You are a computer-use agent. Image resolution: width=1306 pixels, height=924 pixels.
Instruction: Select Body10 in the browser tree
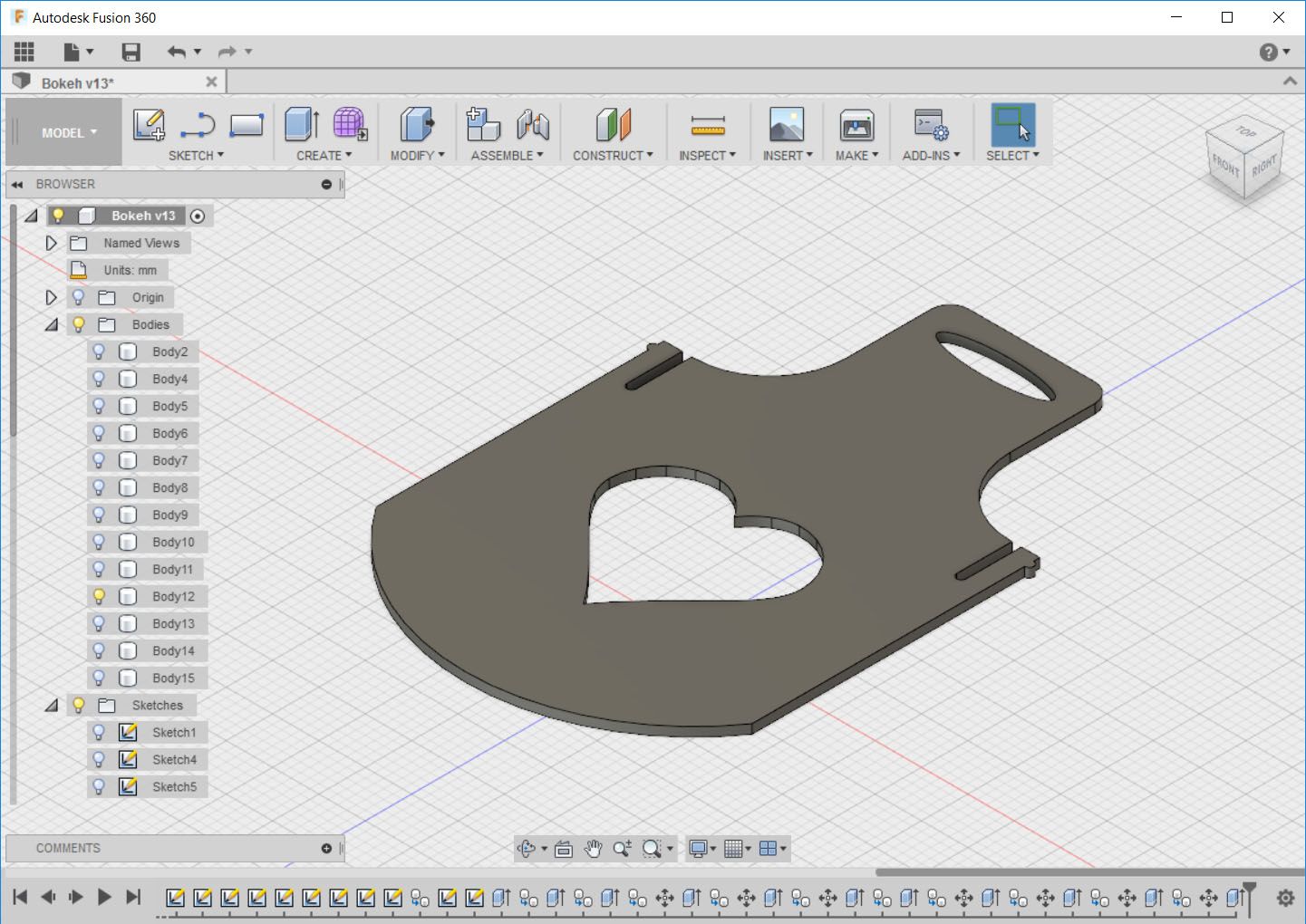(x=173, y=542)
